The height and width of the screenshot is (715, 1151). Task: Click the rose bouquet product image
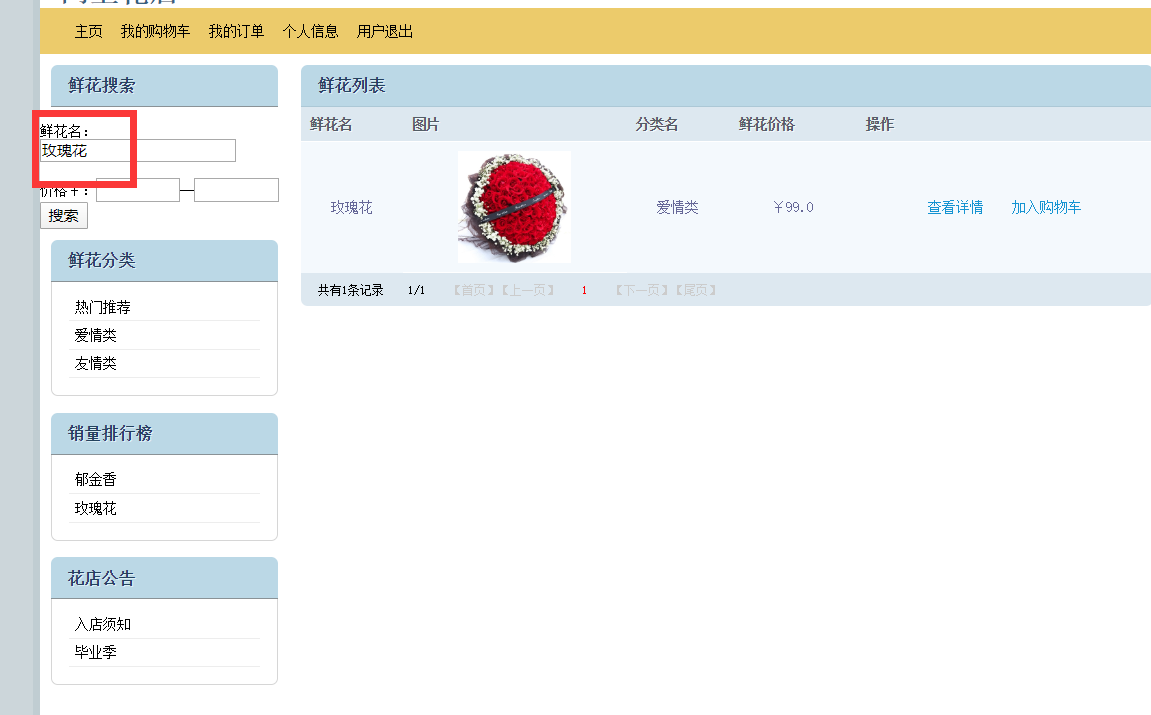tap(513, 207)
